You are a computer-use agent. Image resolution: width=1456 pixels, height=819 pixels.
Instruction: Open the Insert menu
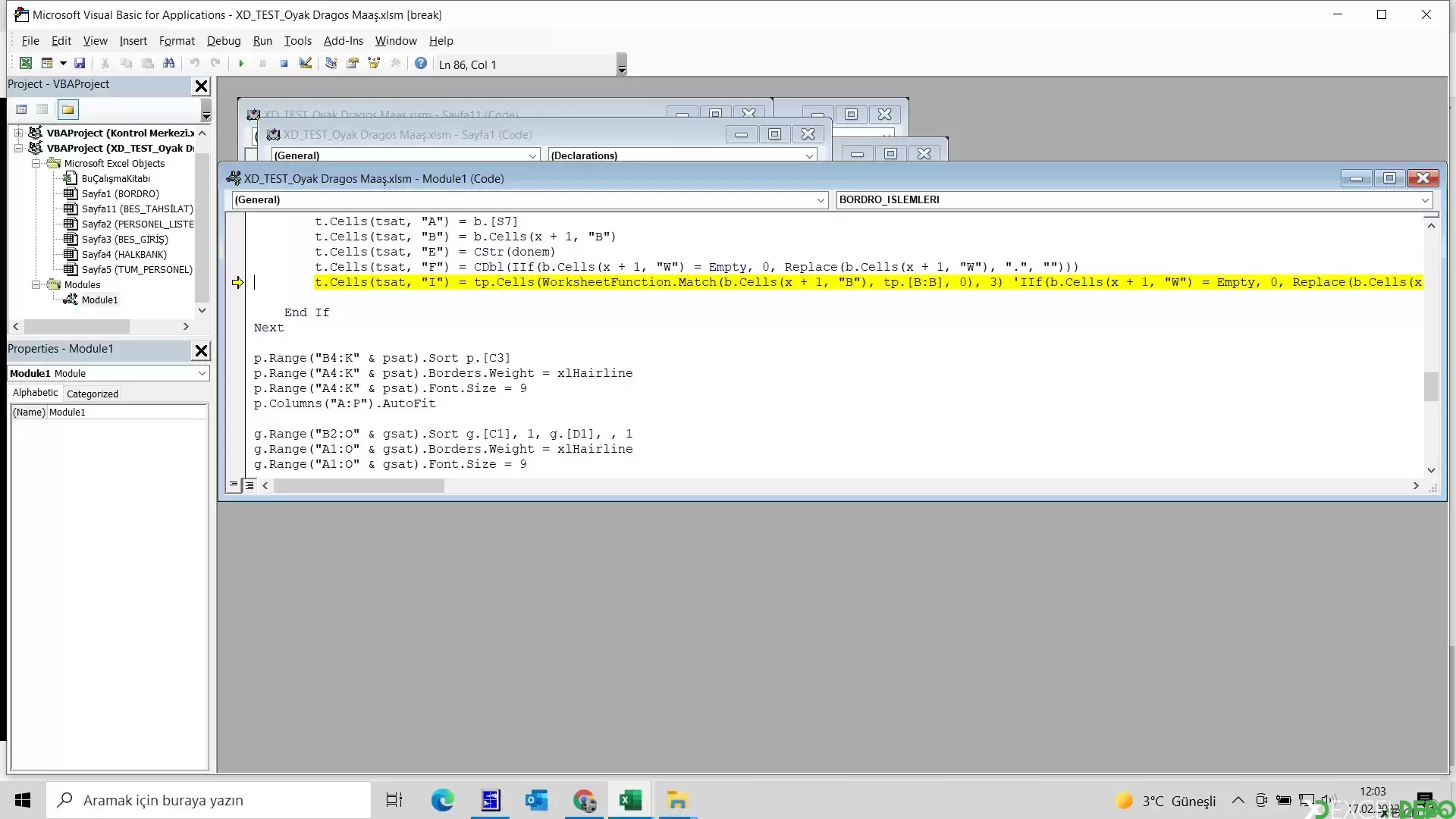tap(133, 41)
